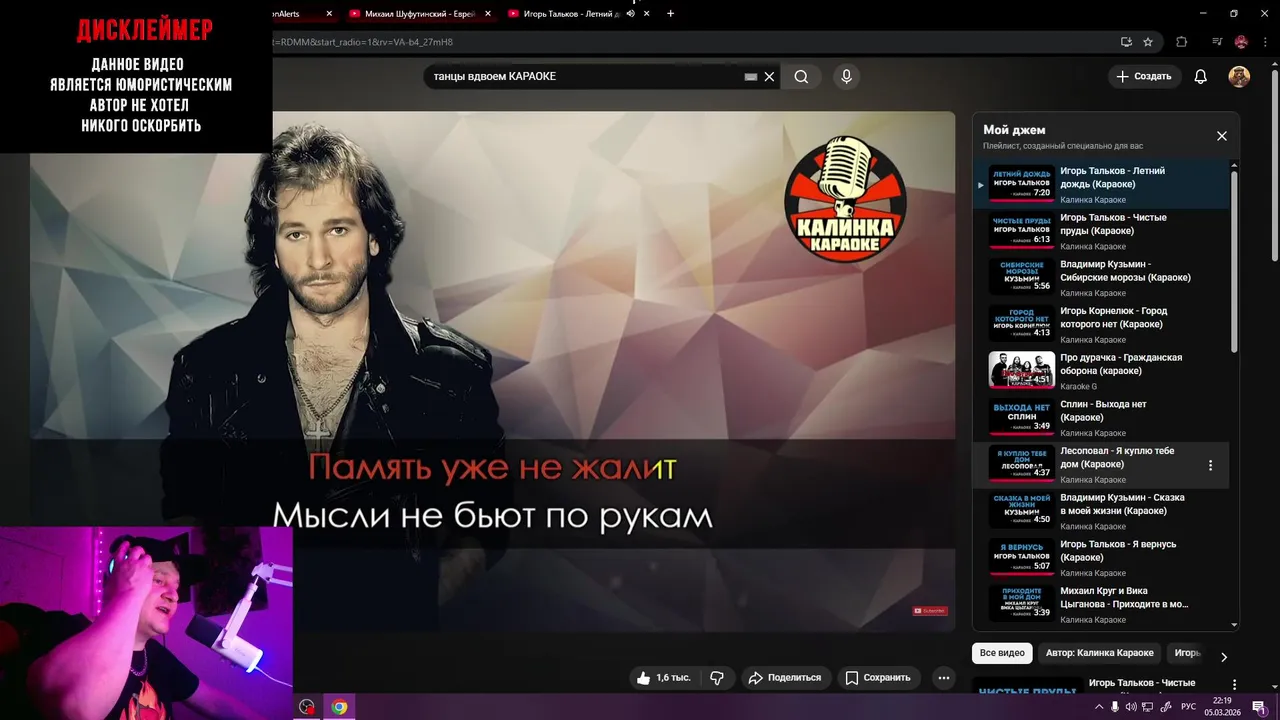Click the Сохранить save button
1280x720 pixels.
(878, 678)
